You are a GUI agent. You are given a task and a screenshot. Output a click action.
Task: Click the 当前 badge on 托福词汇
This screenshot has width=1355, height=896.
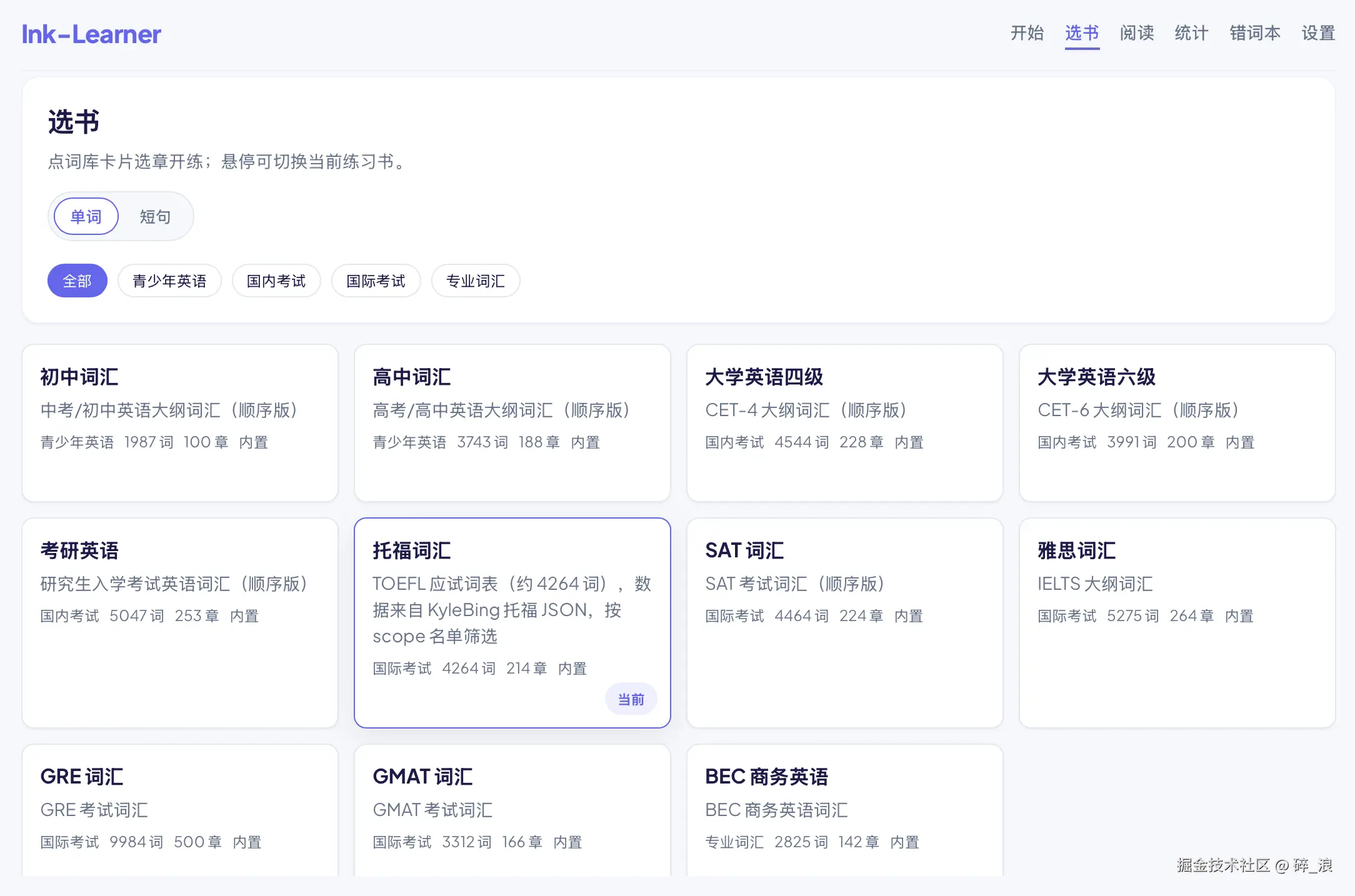click(x=631, y=699)
